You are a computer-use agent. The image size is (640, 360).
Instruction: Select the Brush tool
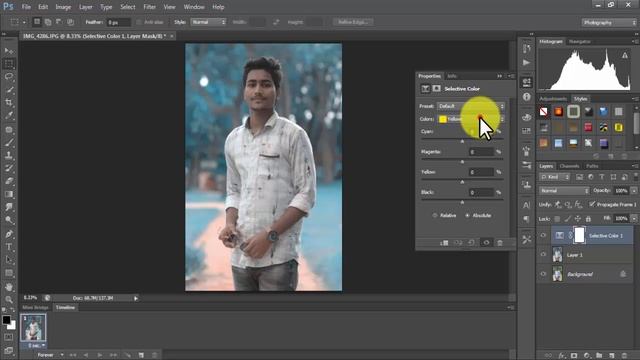pos(9,142)
